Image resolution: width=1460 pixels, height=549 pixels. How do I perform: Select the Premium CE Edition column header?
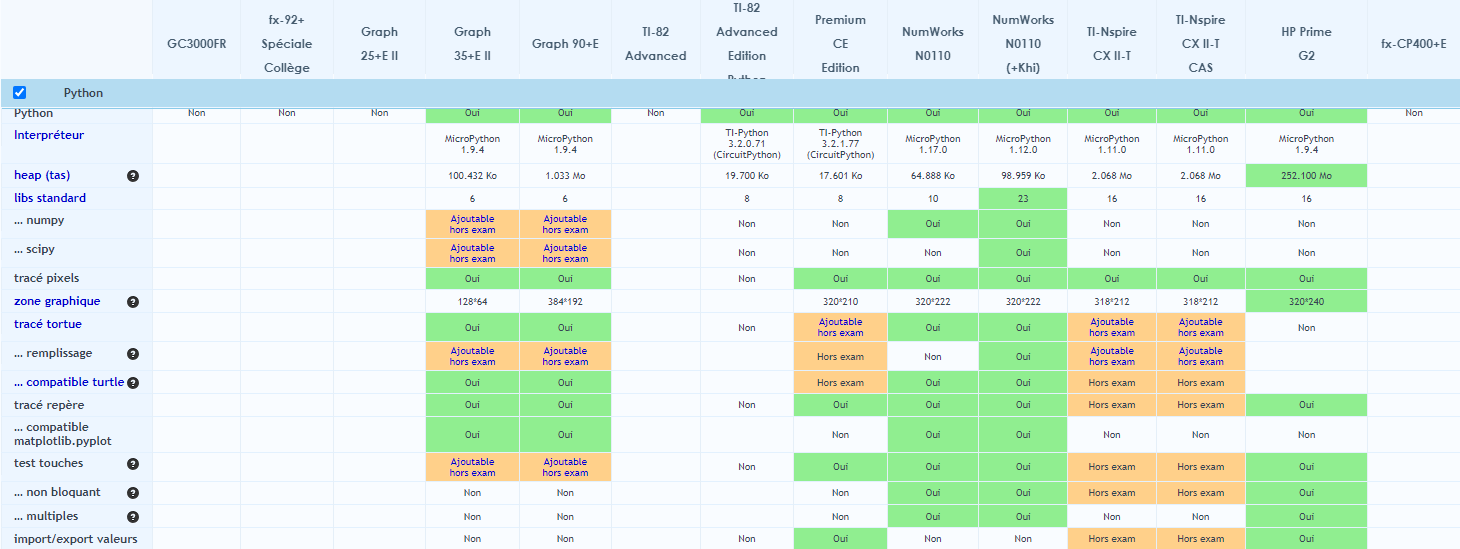(x=840, y=44)
